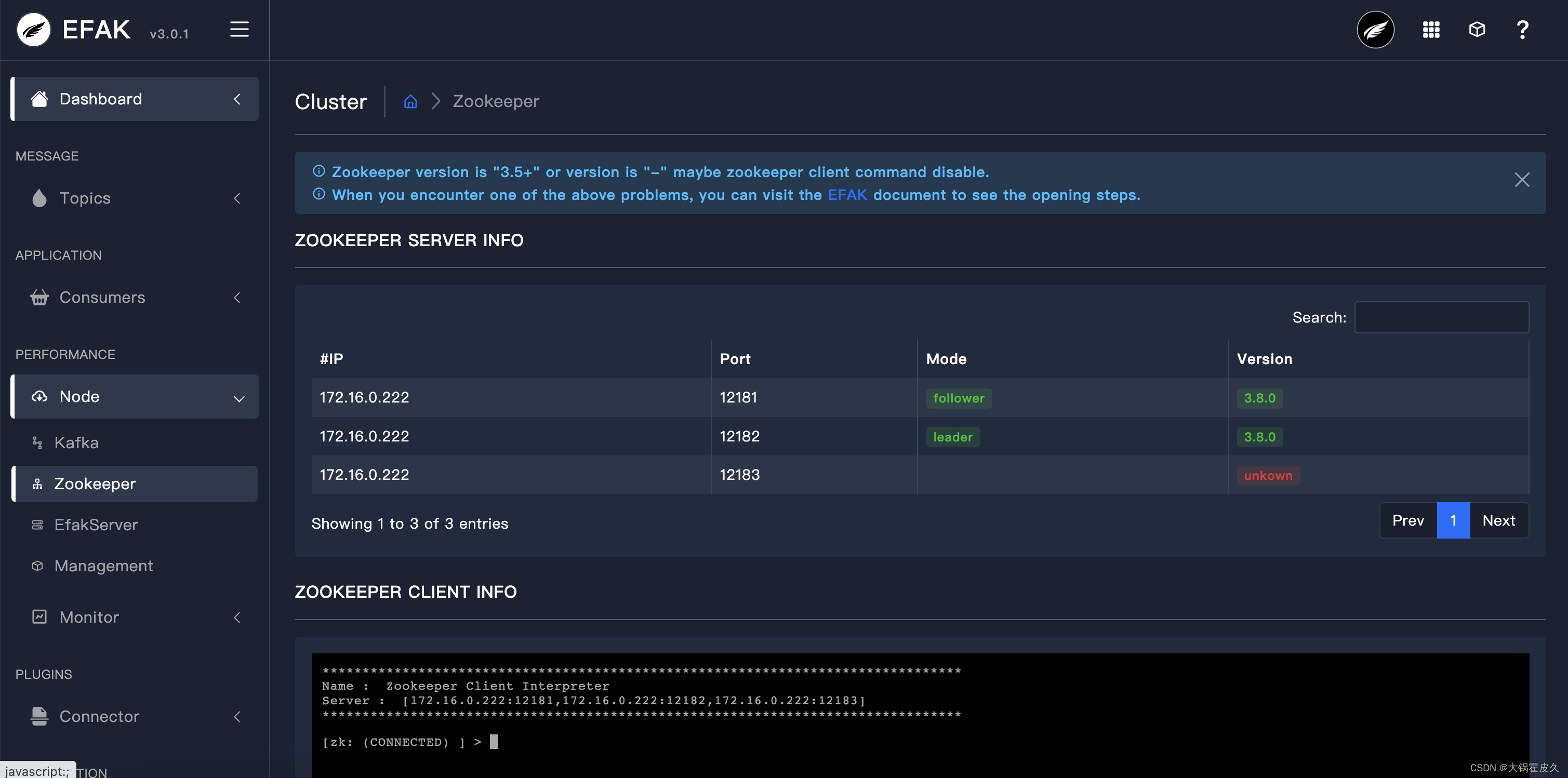Image resolution: width=1568 pixels, height=778 pixels.
Task: Open the EFAK document link
Action: tap(847, 195)
